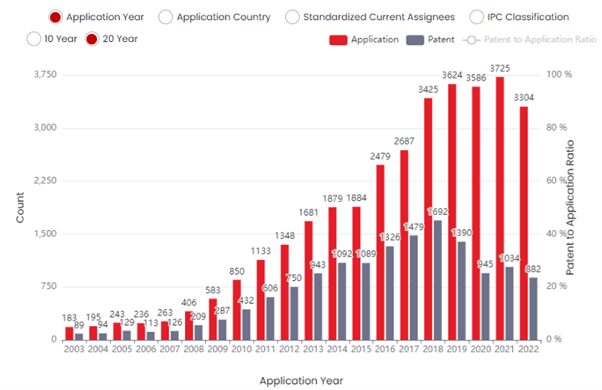Click the 2015 x-axis year label
The width and height of the screenshot is (602, 390).
coord(361,349)
